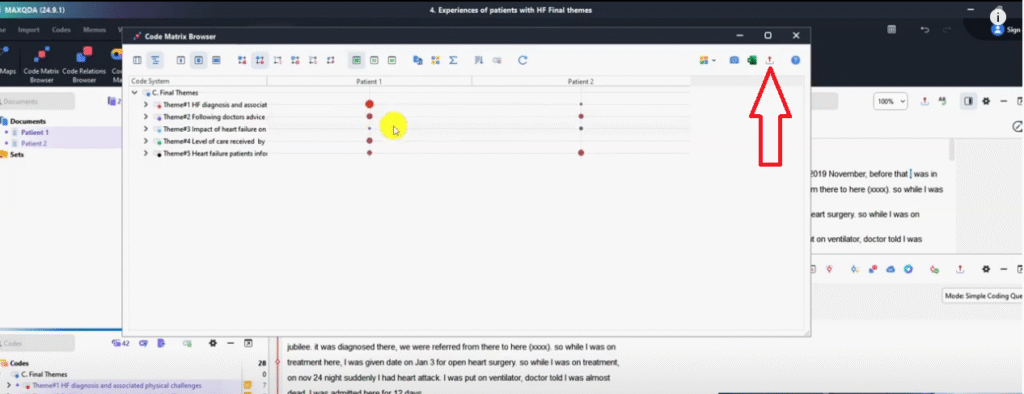This screenshot has height=394, width=1024.
Task: Toggle the names, columns: none display mode
Action: click(181, 60)
